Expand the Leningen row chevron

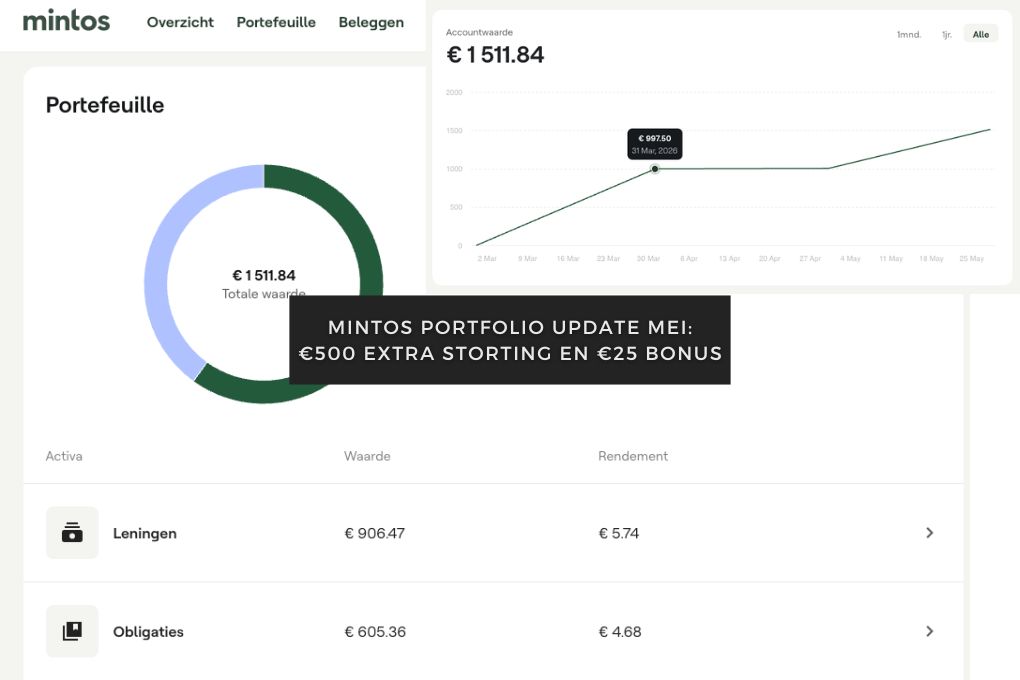coord(930,533)
